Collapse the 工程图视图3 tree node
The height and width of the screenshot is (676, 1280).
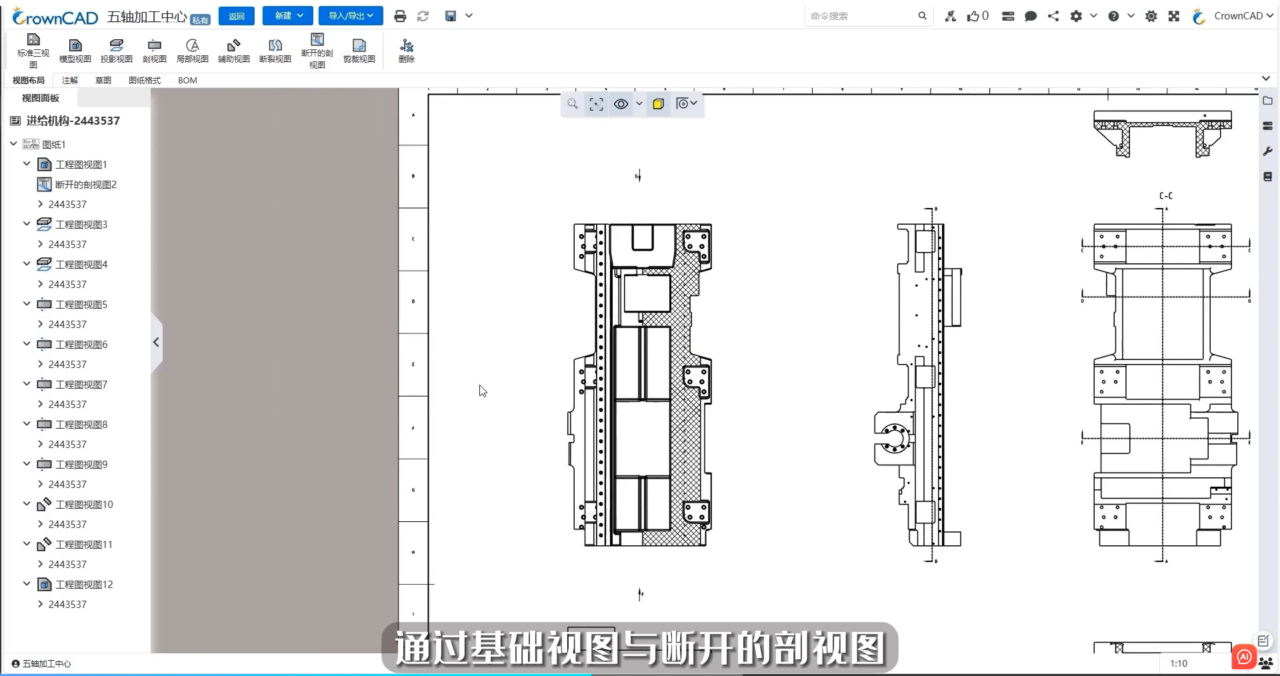point(27,224)
